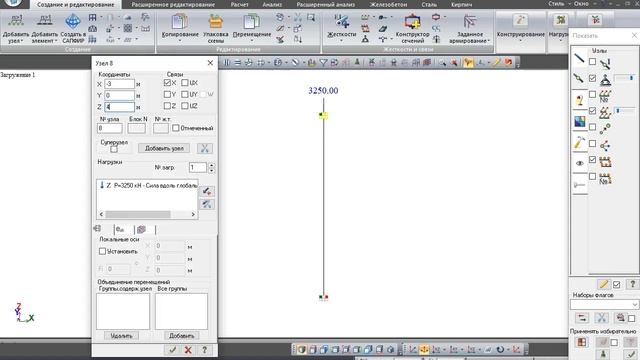Click the Добавить узел button in the dialog
The height and width of the screenshot is (360, 640).
pos(164,148)
